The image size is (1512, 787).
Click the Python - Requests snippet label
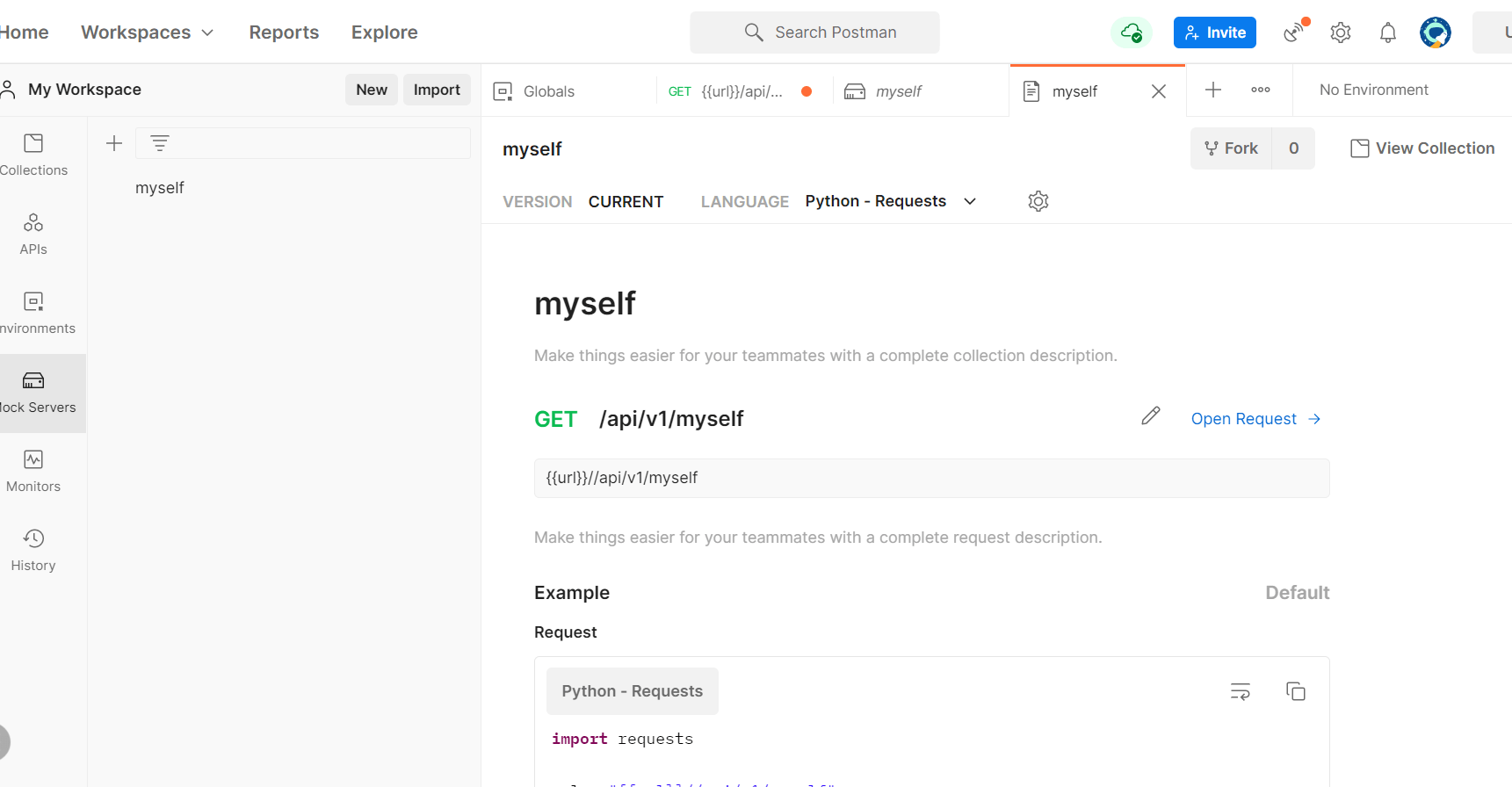(633, 691)
